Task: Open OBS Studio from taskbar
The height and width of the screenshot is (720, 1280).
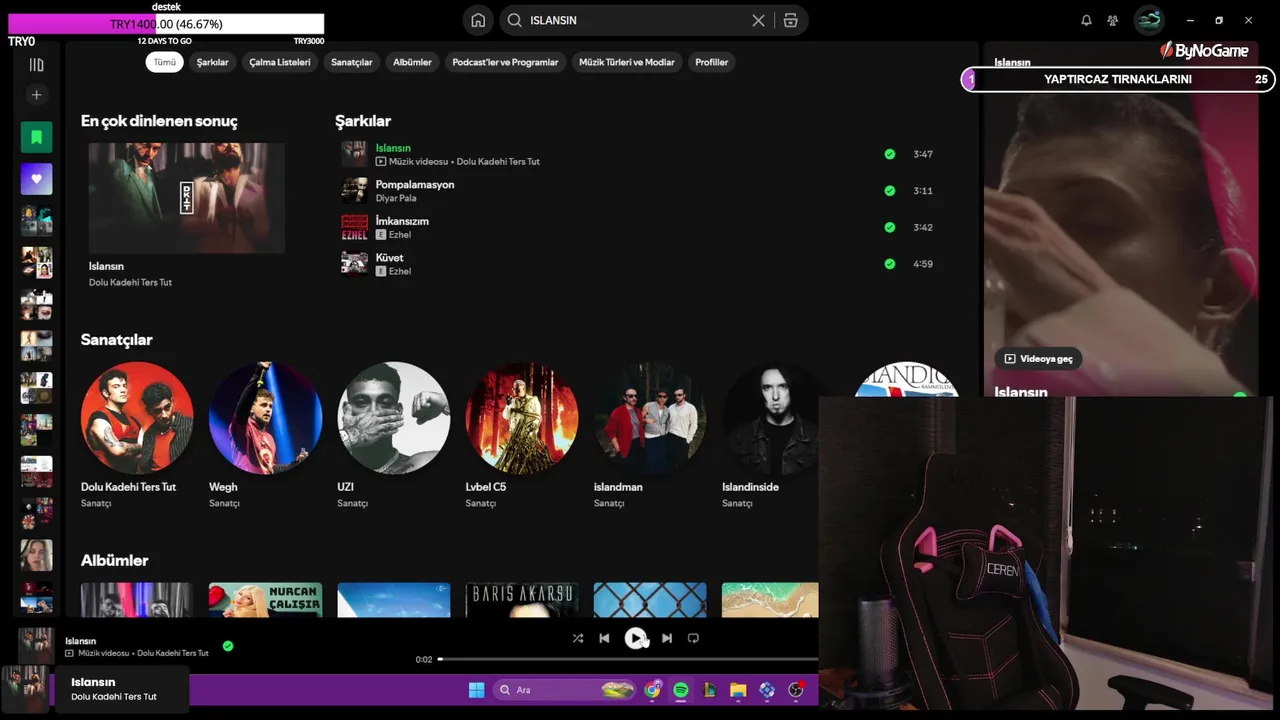Action: tap(796, 690)
